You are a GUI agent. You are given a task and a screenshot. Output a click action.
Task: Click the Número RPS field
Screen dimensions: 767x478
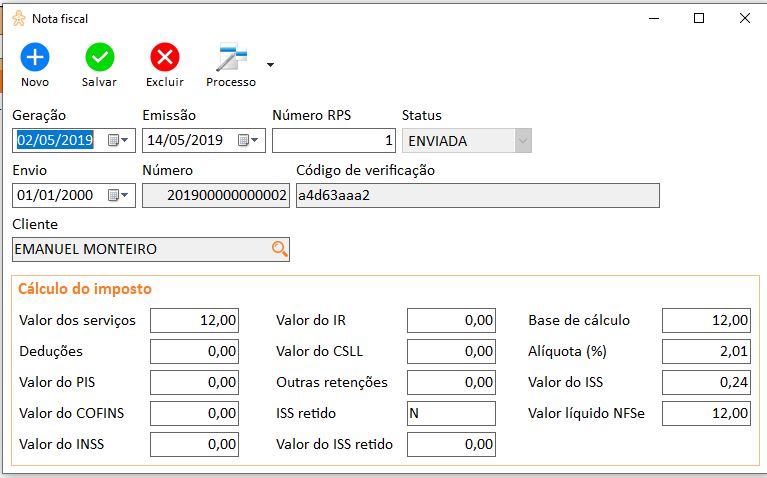tap(334, 140)
